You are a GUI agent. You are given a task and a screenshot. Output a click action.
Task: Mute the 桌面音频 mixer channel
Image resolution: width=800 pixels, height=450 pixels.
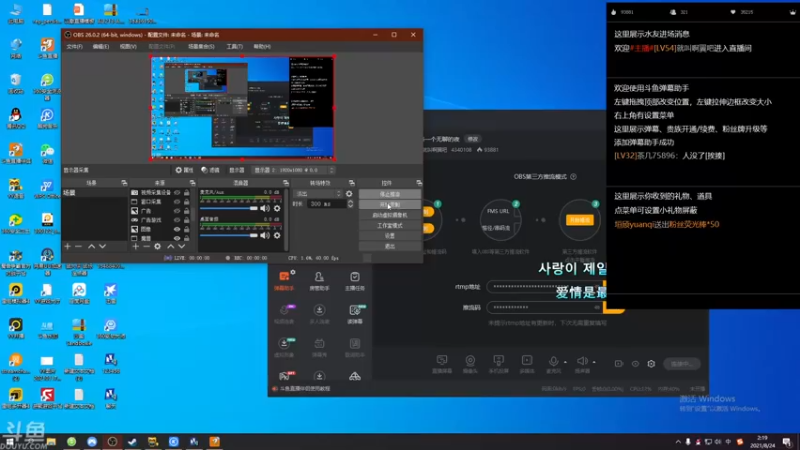(x=265, y=235)
